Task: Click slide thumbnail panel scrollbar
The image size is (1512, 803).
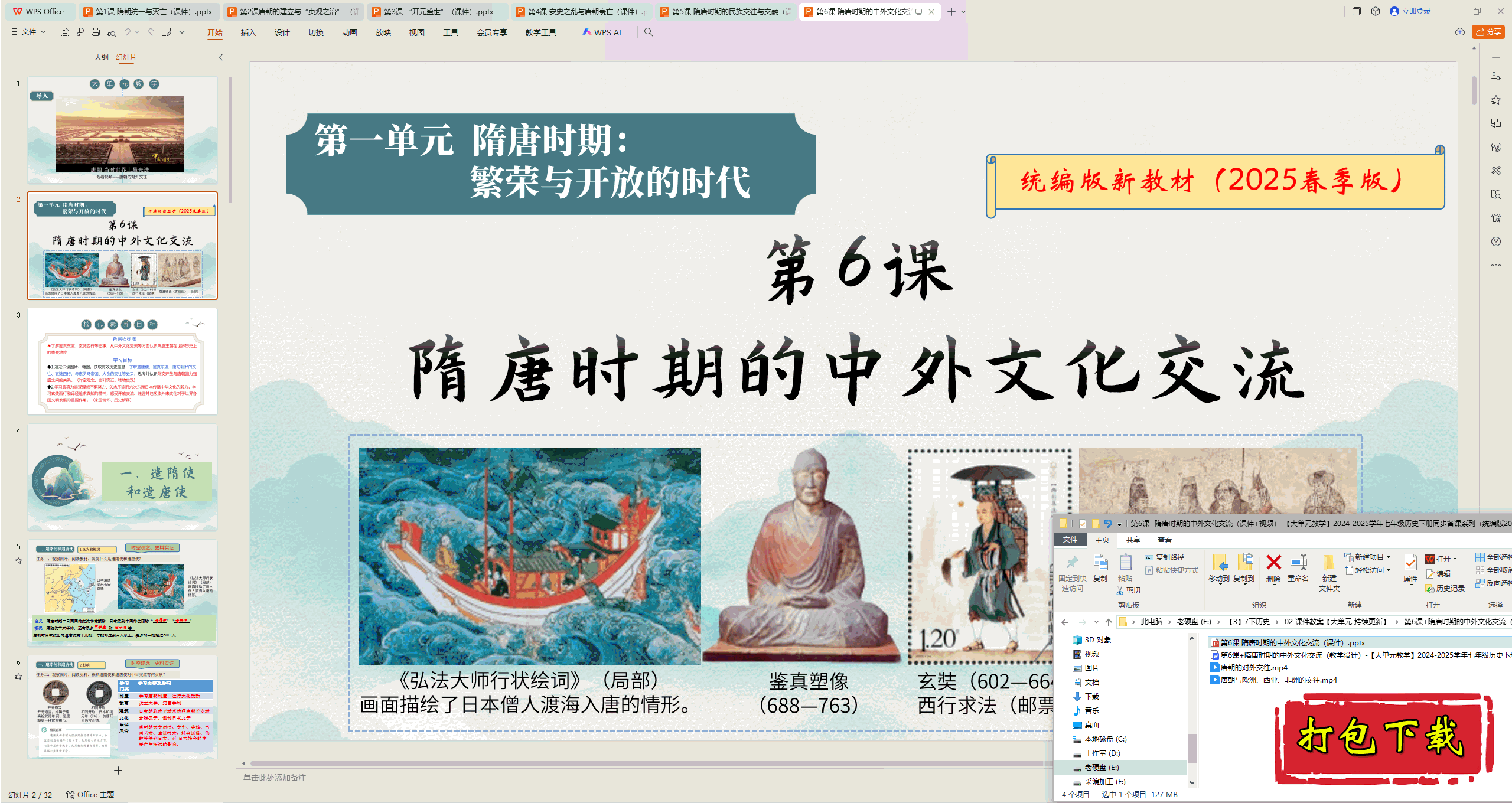Action: [230, 140]
